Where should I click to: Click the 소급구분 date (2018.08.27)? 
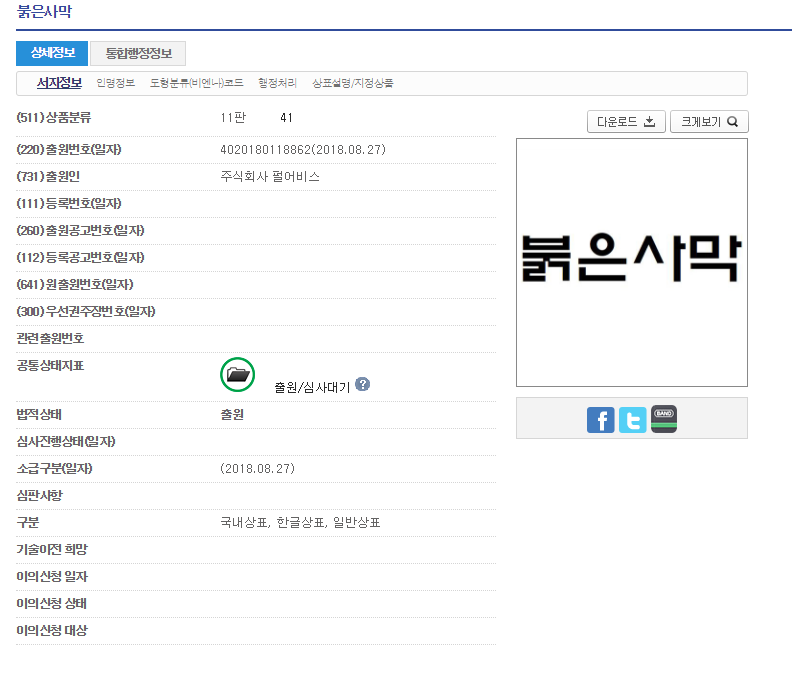pos(258,469)
